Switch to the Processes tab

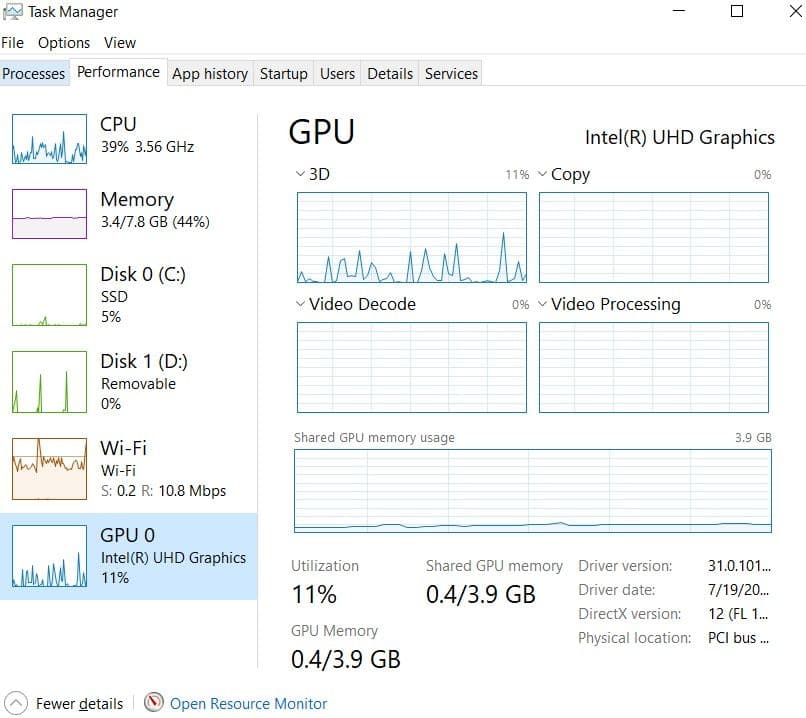point(34,73)
